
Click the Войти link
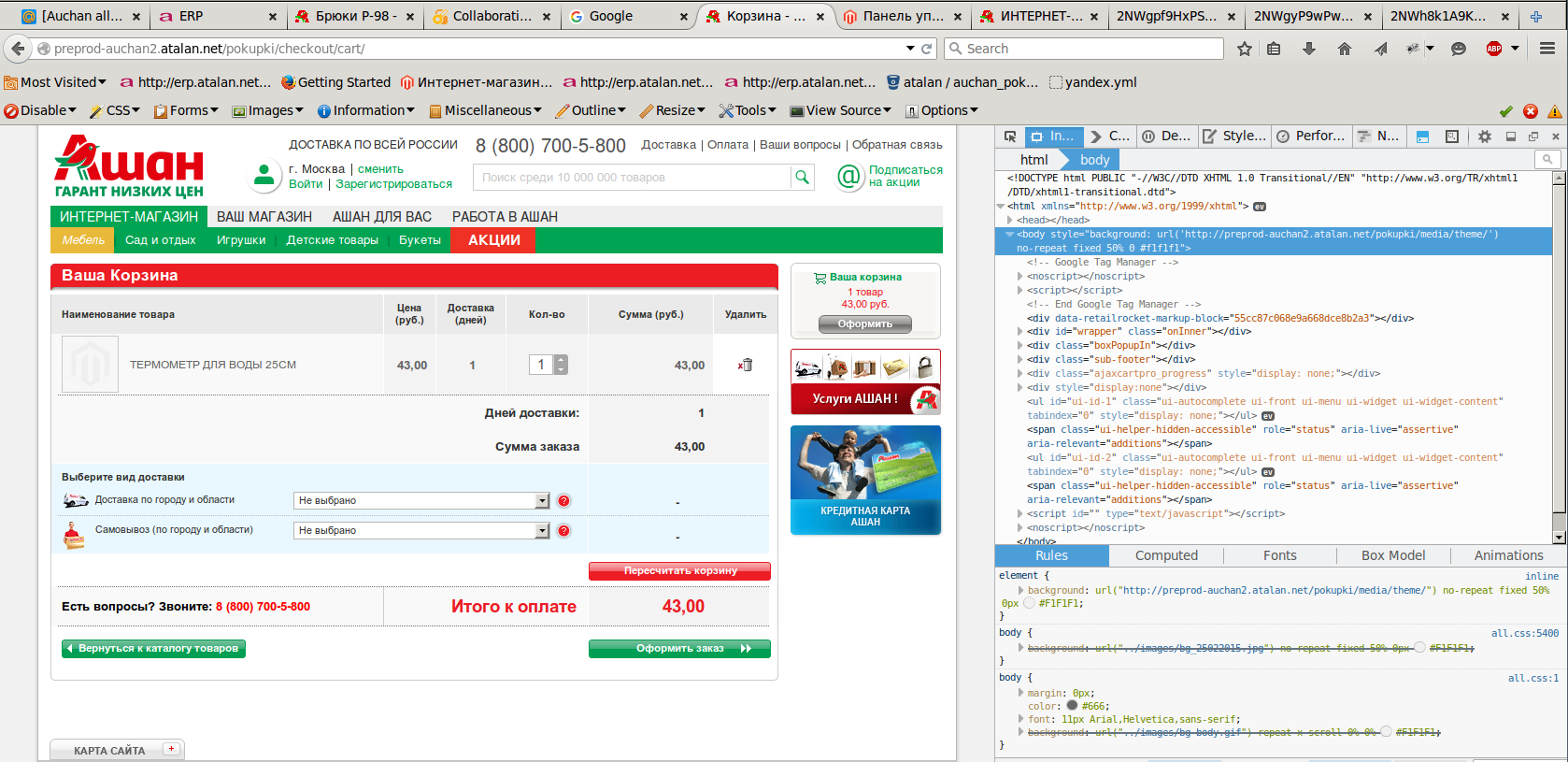coord(306,184)
